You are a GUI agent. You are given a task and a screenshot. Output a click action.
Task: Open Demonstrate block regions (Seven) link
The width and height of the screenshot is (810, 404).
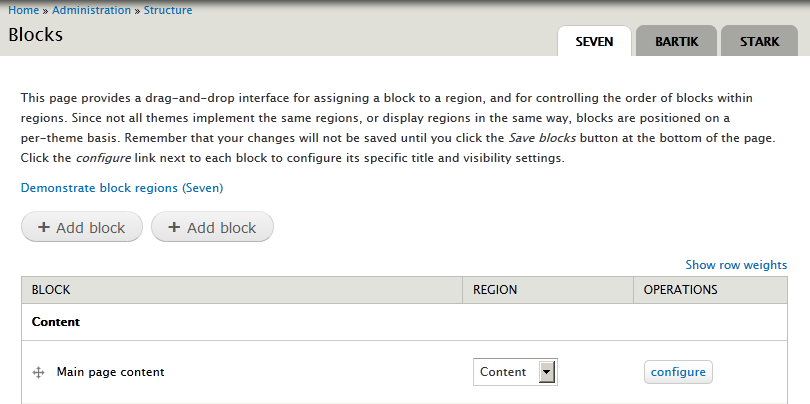122,188
